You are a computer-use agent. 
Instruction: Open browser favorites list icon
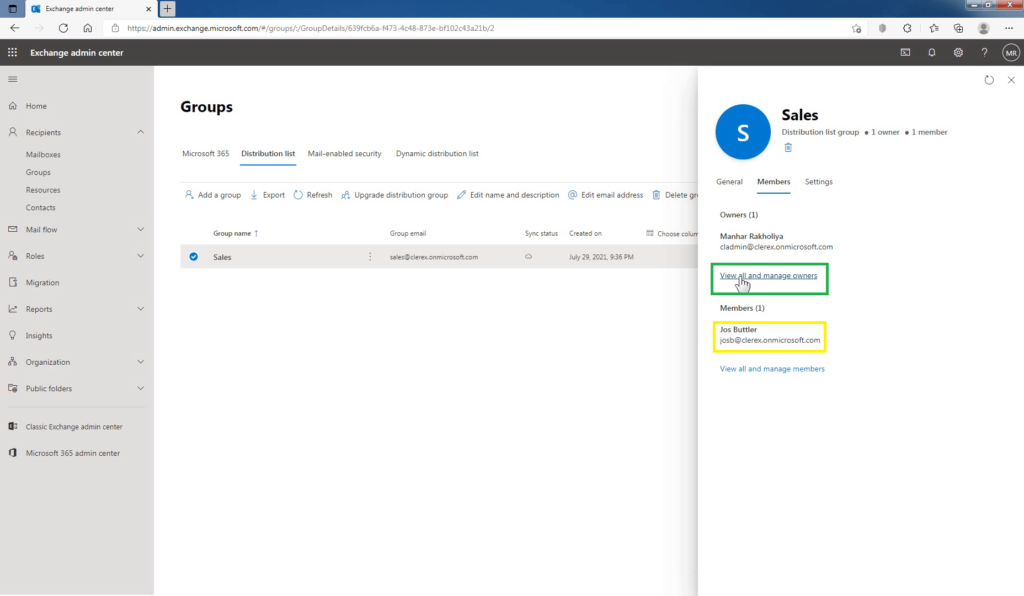[934, 28]
